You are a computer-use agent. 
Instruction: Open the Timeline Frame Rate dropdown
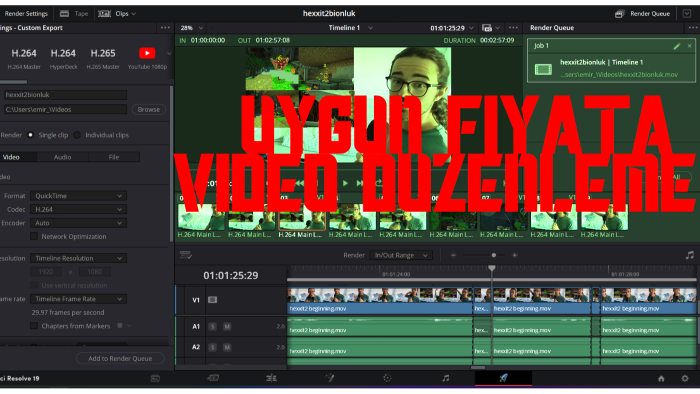coord(79,299)
